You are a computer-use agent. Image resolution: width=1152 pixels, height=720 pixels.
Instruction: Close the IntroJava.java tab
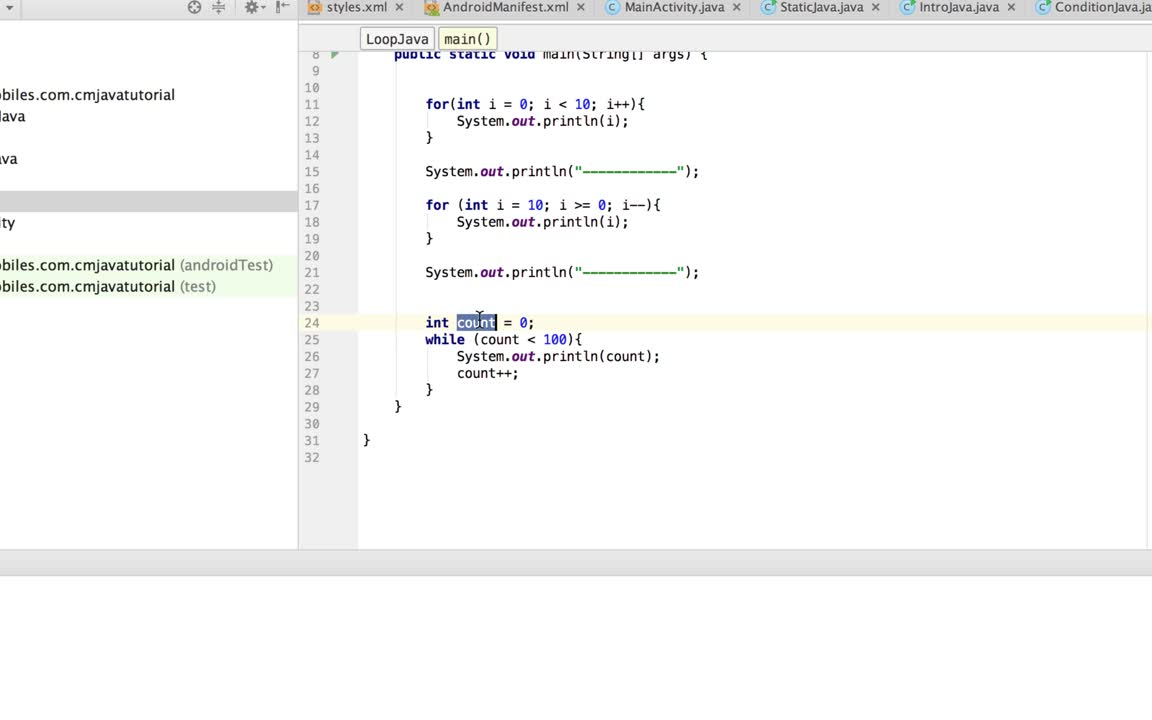point(1012,7)
